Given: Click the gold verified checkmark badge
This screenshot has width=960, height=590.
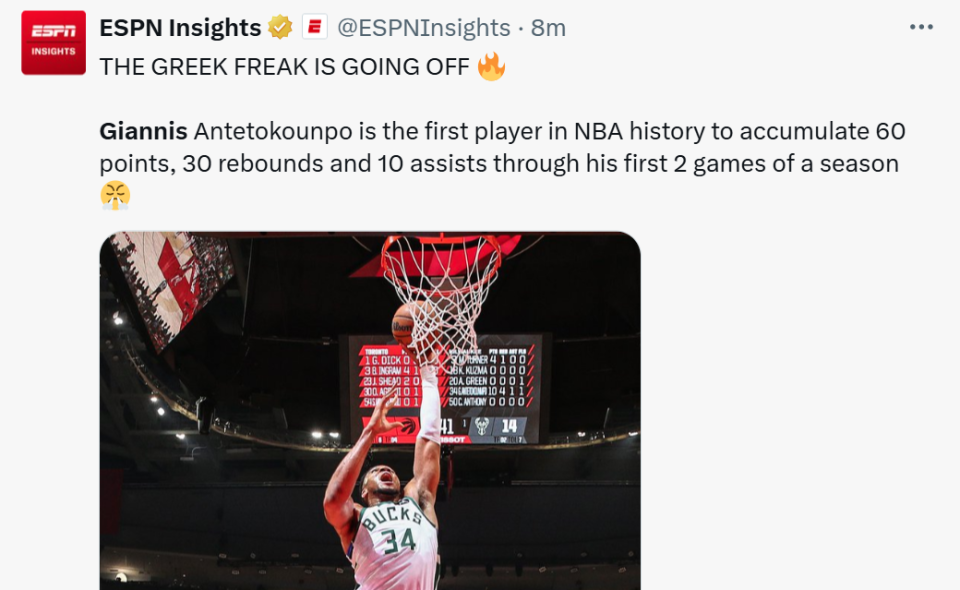Looking at the screenshot, I should [281, 28].
